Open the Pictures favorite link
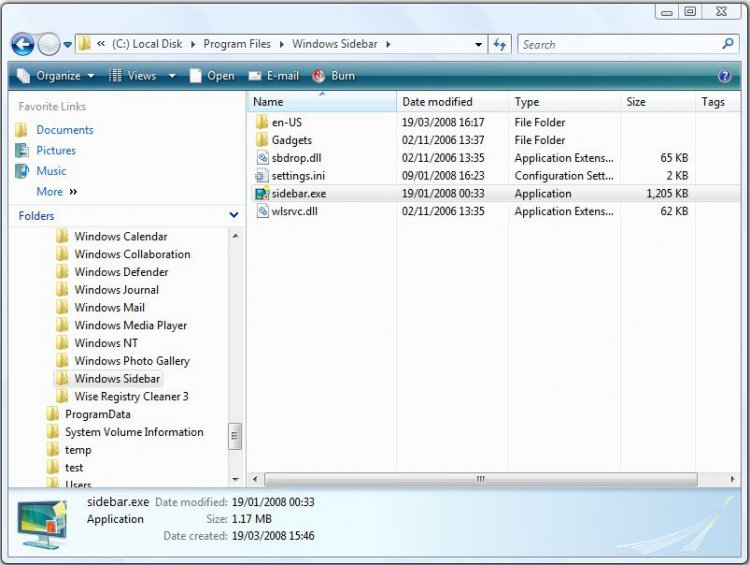750x565 pixels. tap(56, 150)
